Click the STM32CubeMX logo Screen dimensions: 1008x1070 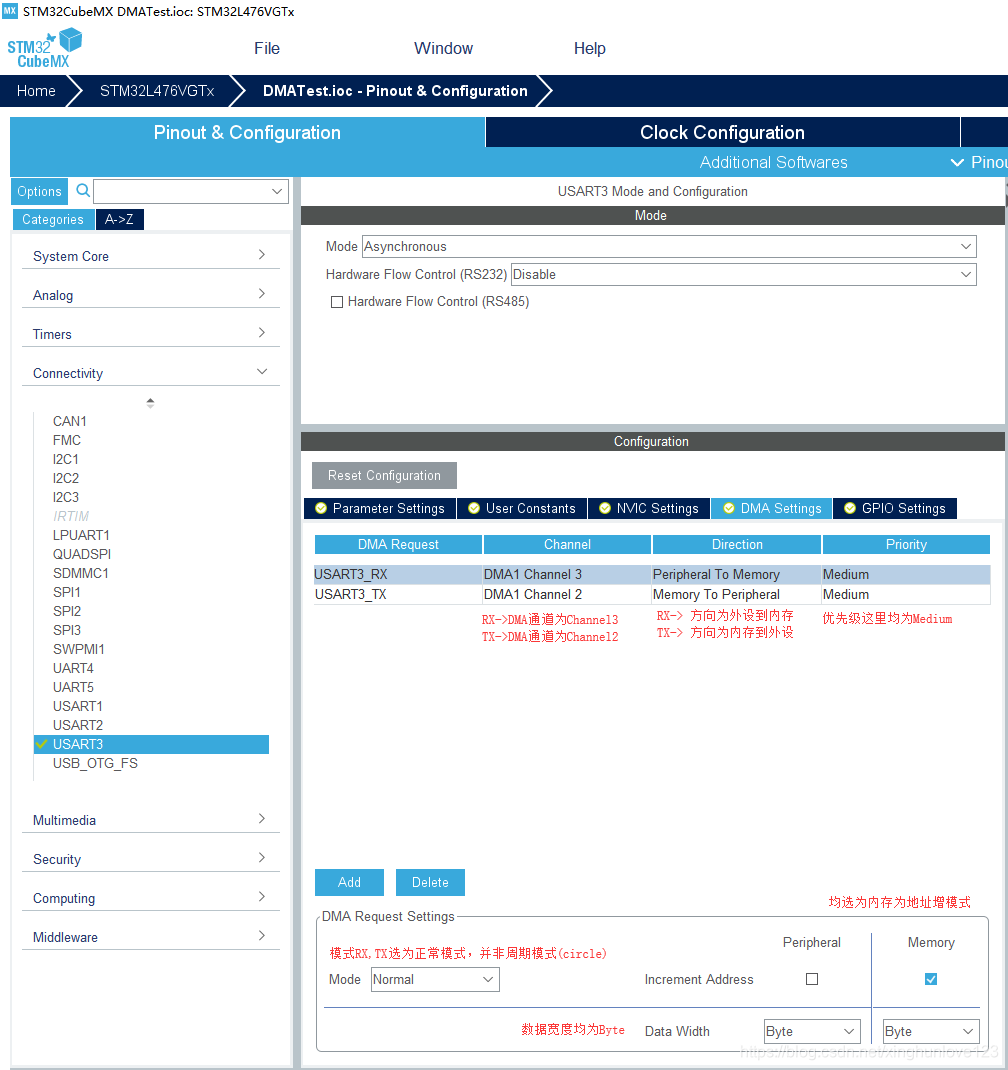44,48
